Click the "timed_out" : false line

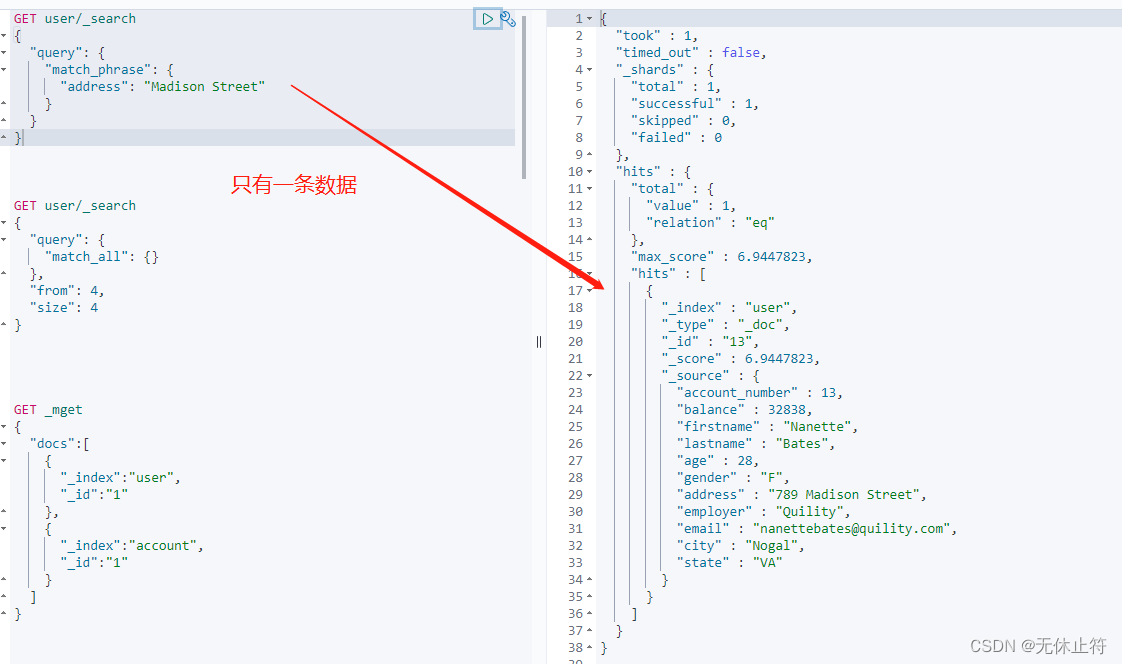691,53
